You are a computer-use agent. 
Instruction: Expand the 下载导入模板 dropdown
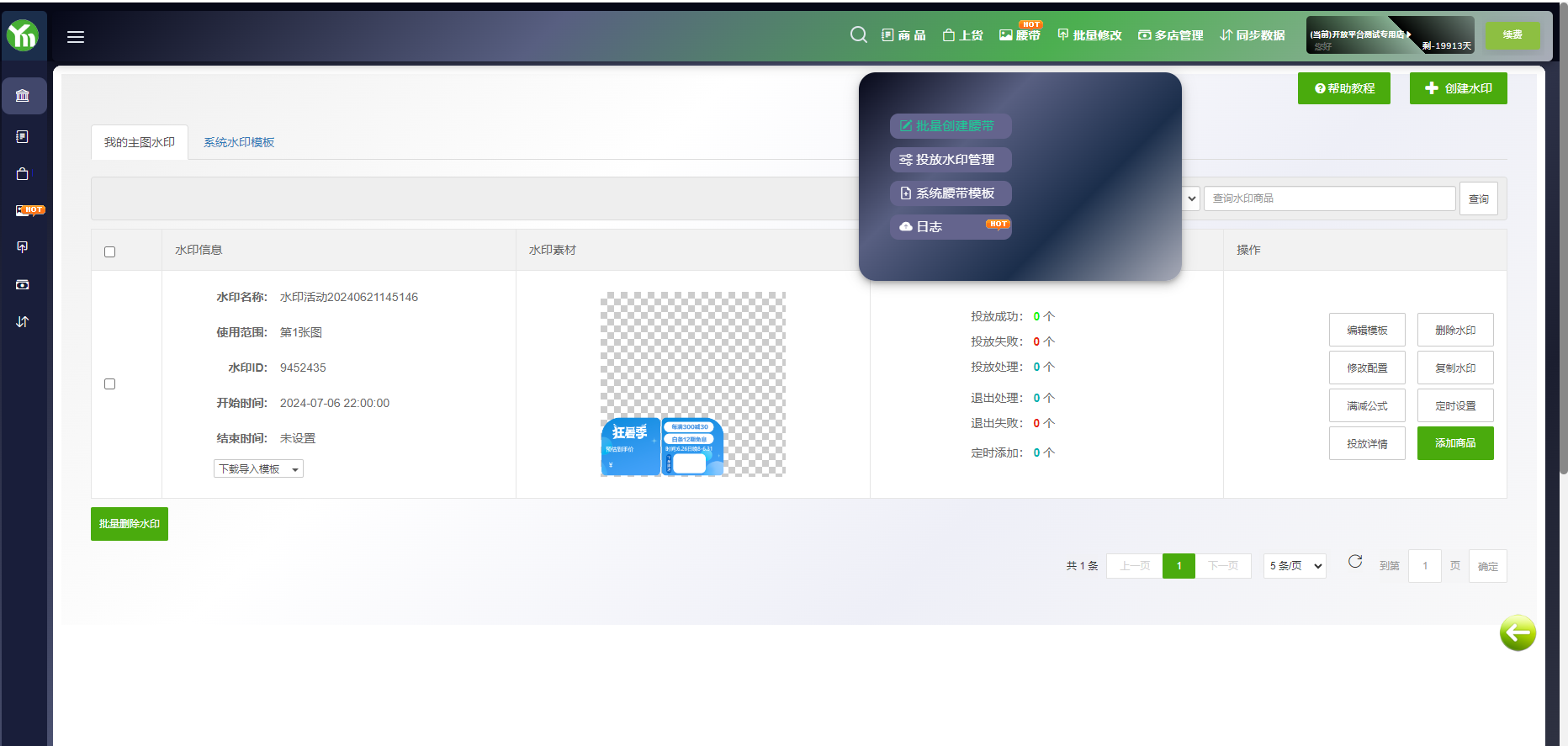click(x=258, y=469)
